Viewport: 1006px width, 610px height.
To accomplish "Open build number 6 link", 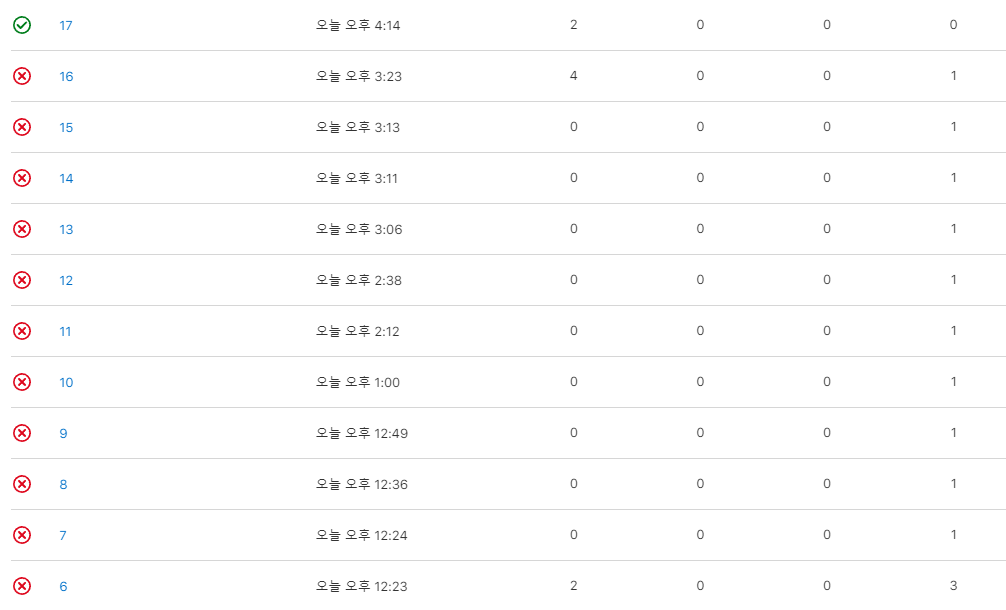I will coord(63,586).
